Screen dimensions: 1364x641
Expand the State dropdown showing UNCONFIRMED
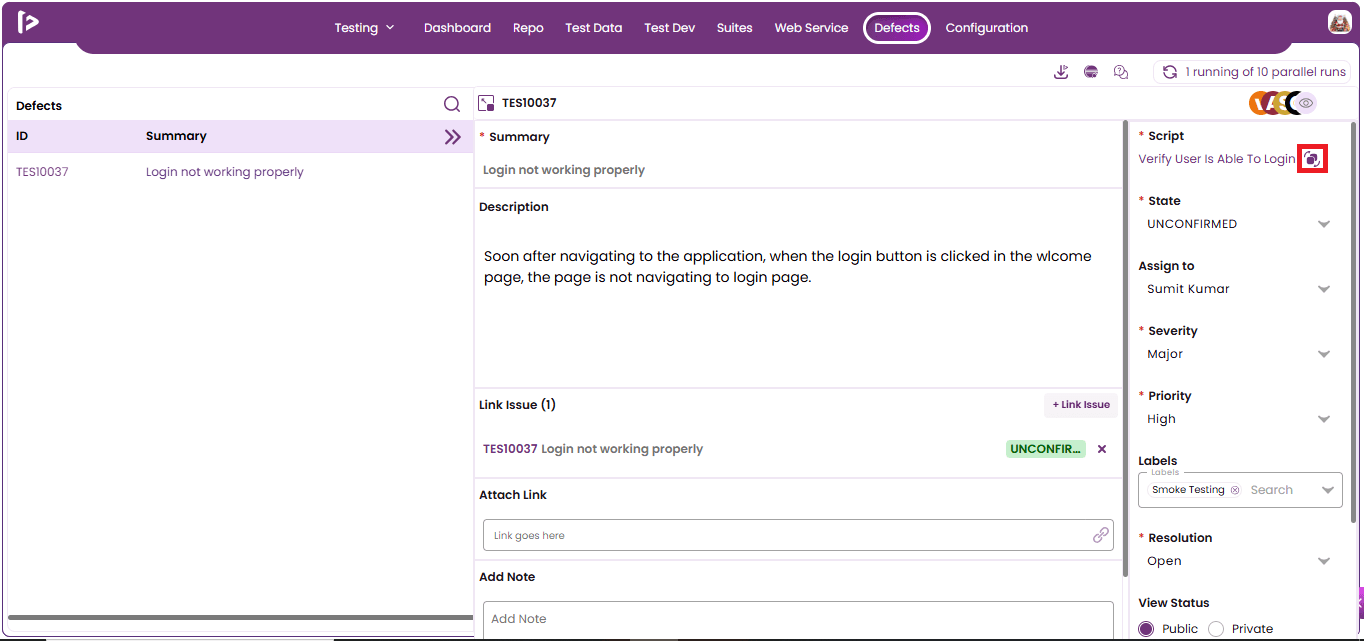pos(1240,224)
